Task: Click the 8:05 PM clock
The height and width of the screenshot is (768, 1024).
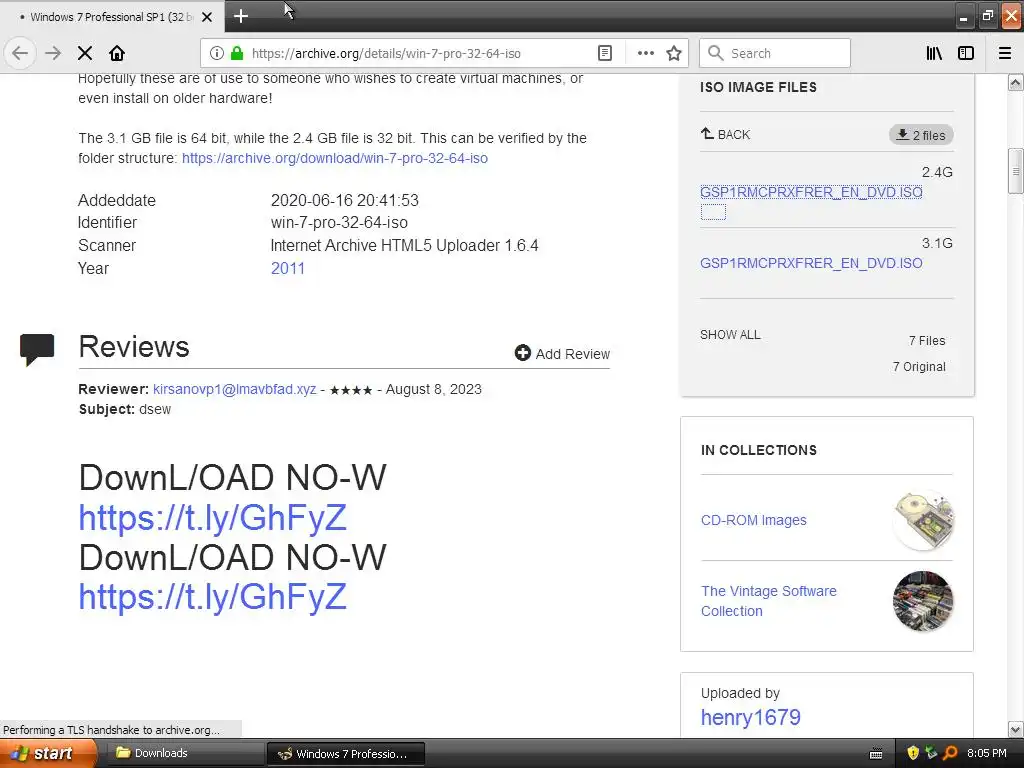Action: (987, 753)
